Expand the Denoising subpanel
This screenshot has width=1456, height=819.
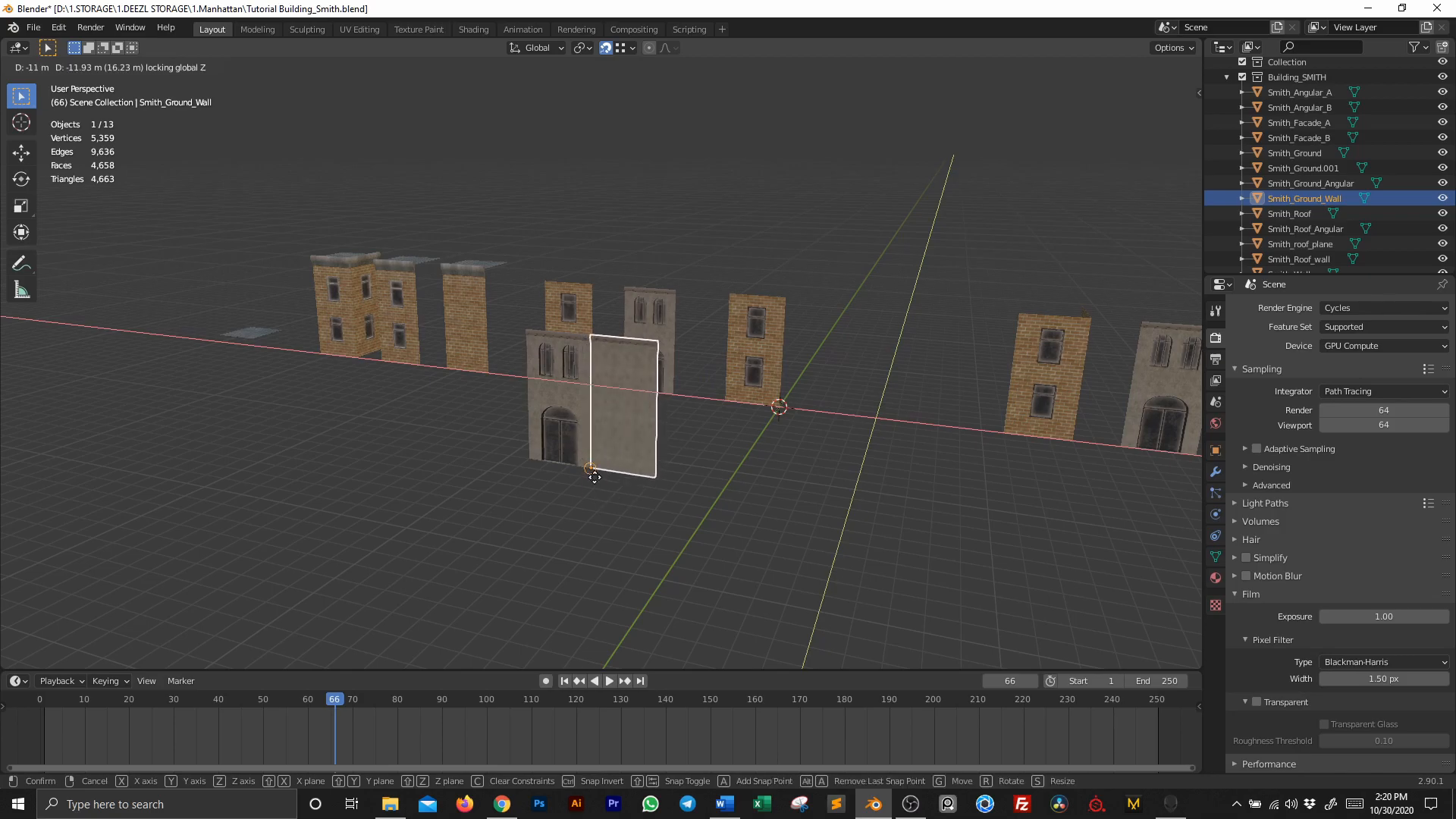[1271, 467]
